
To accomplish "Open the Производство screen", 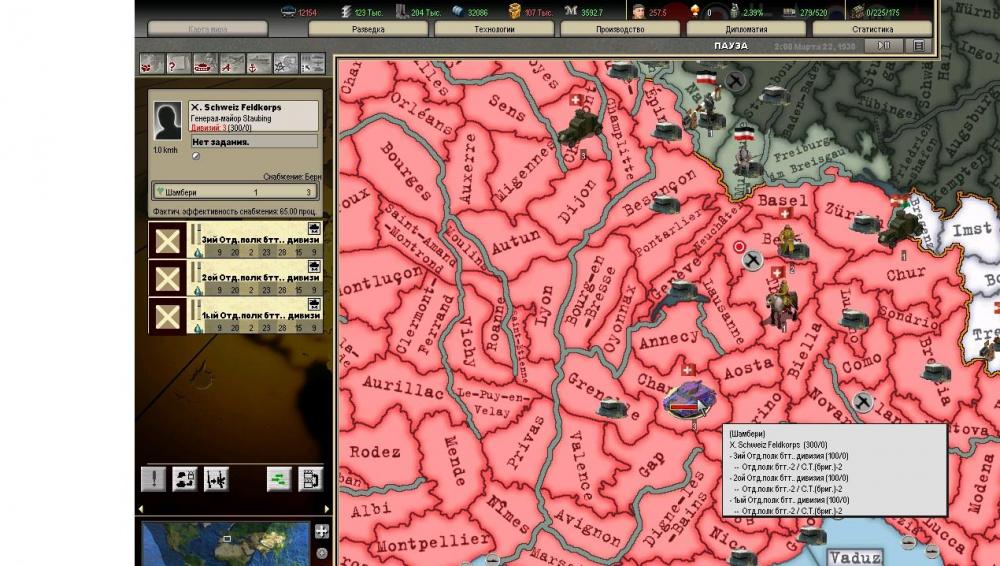I will point(620,30).
